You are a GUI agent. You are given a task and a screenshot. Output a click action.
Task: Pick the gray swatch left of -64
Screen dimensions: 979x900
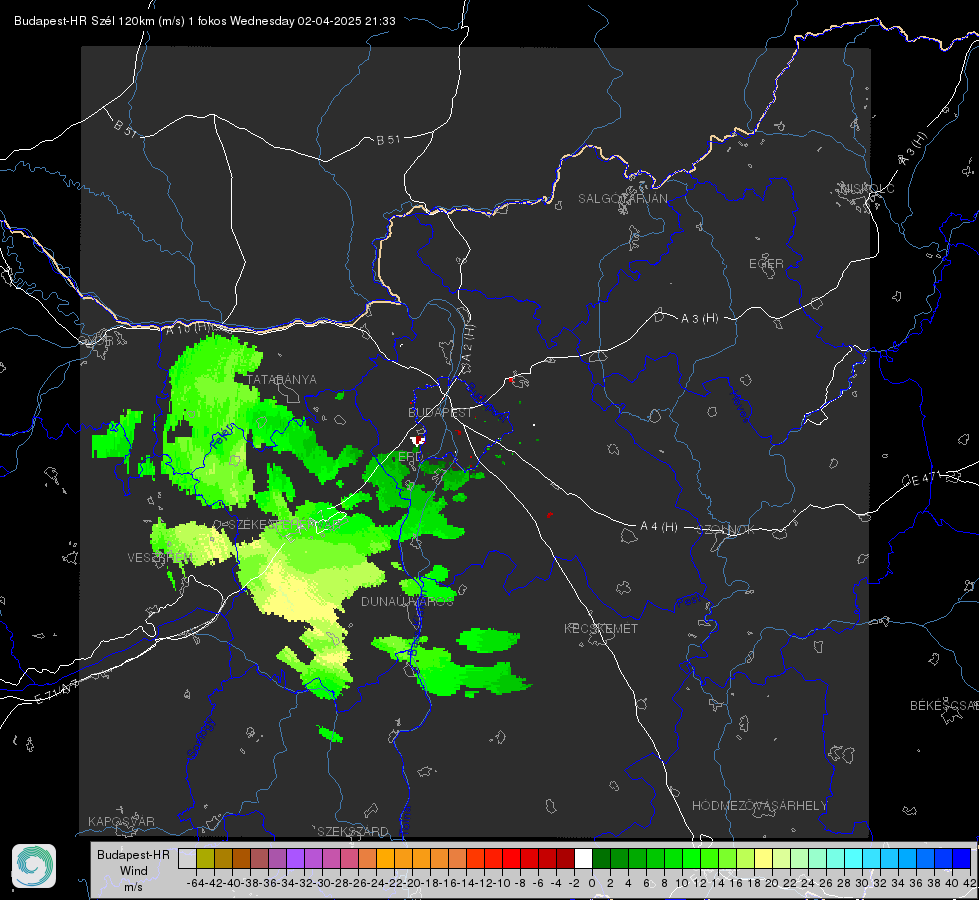click(x=187, y=858)
